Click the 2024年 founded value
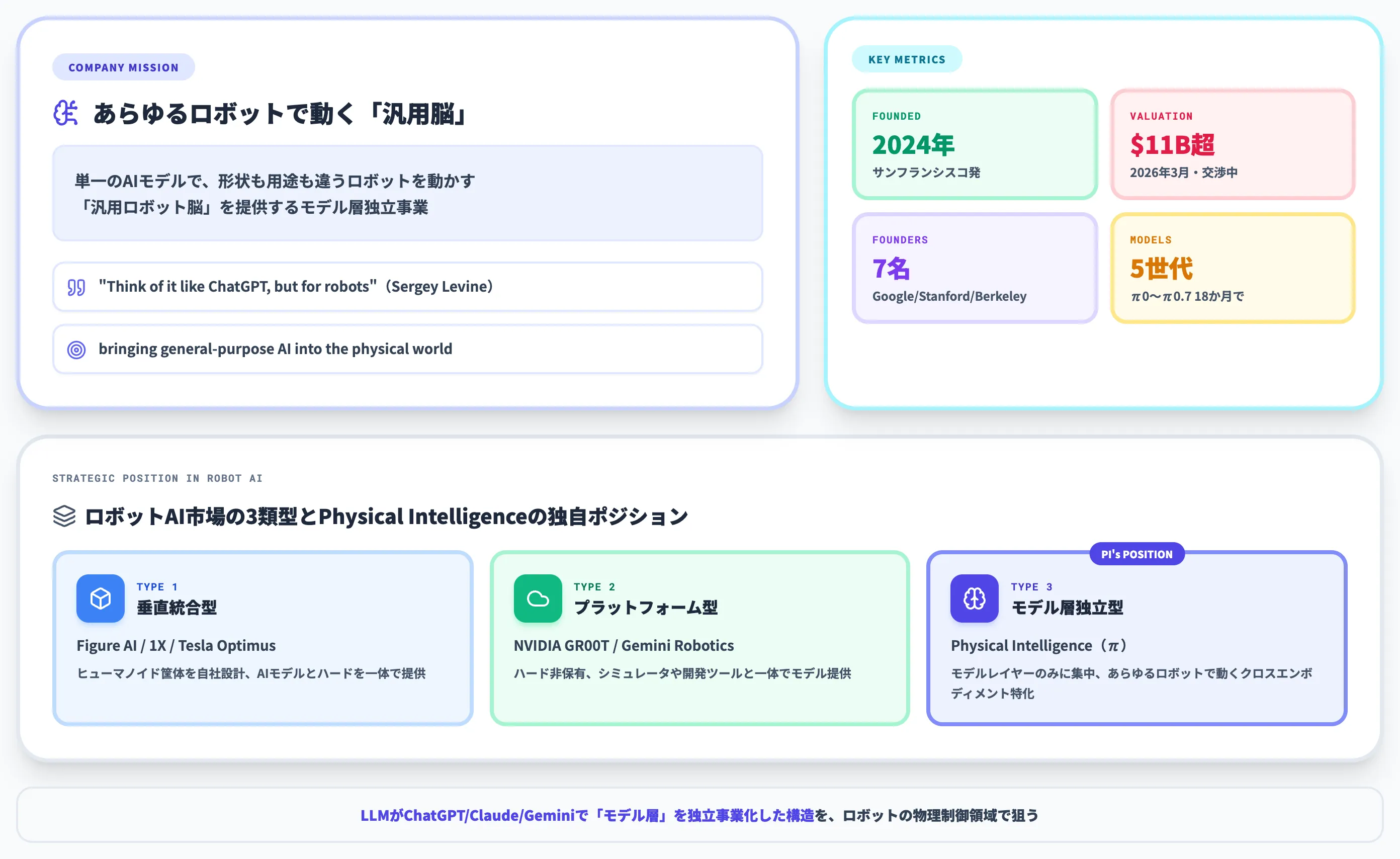Image resolution: width=1400 pixels, height=859 pixels. (913, 145)
